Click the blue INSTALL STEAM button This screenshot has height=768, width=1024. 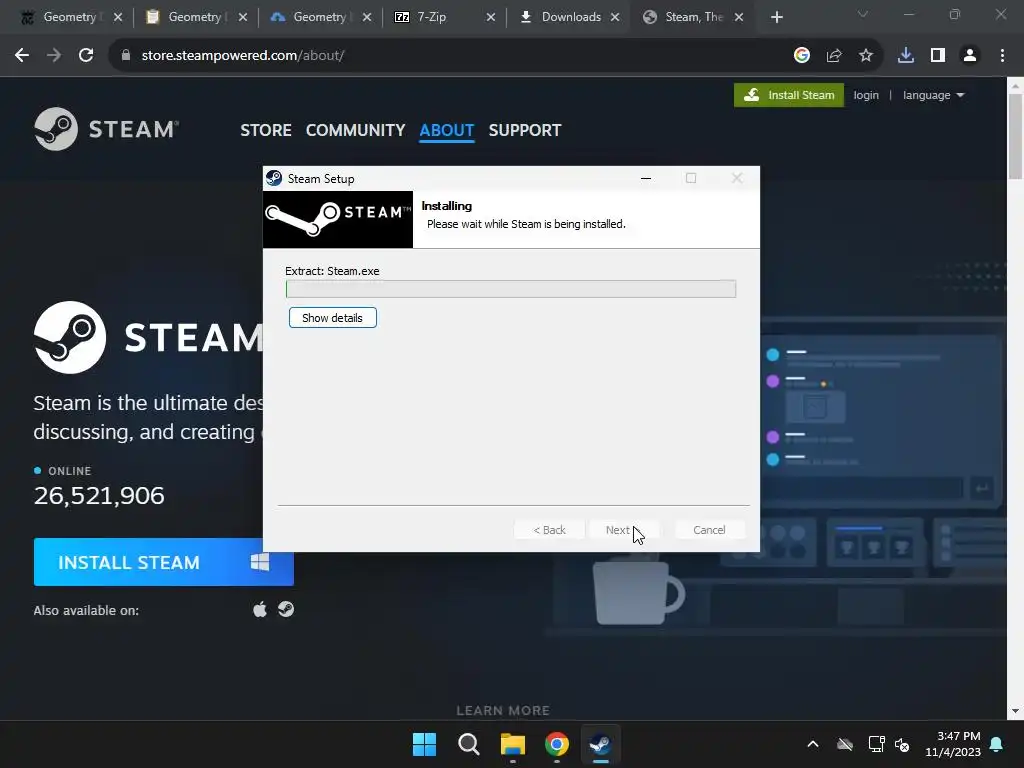[163, 562]
